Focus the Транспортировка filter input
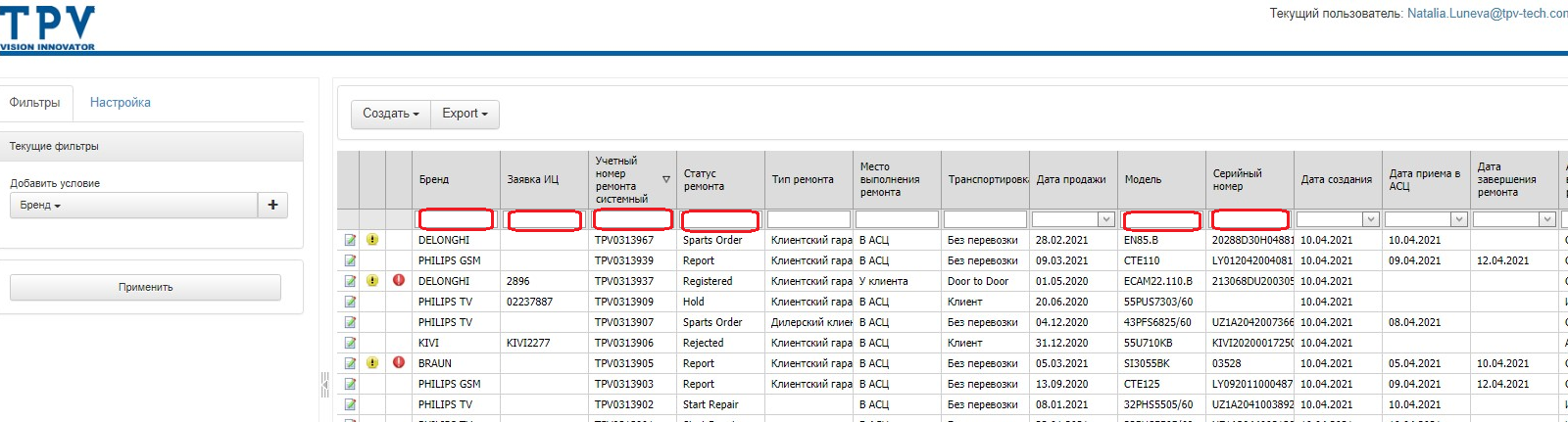The height and width of the screenshot is (422, 1568). click(x=985, y=219)
